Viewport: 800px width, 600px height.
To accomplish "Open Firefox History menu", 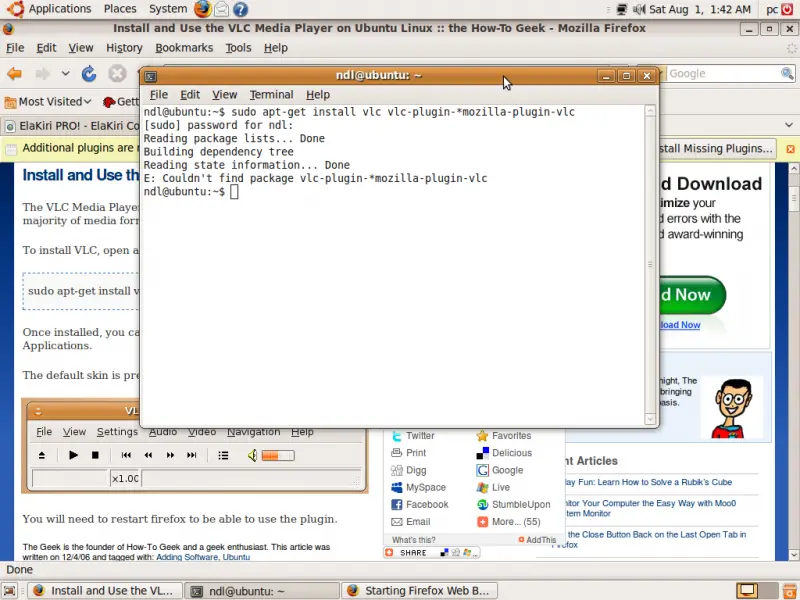I will coord(124,48).
